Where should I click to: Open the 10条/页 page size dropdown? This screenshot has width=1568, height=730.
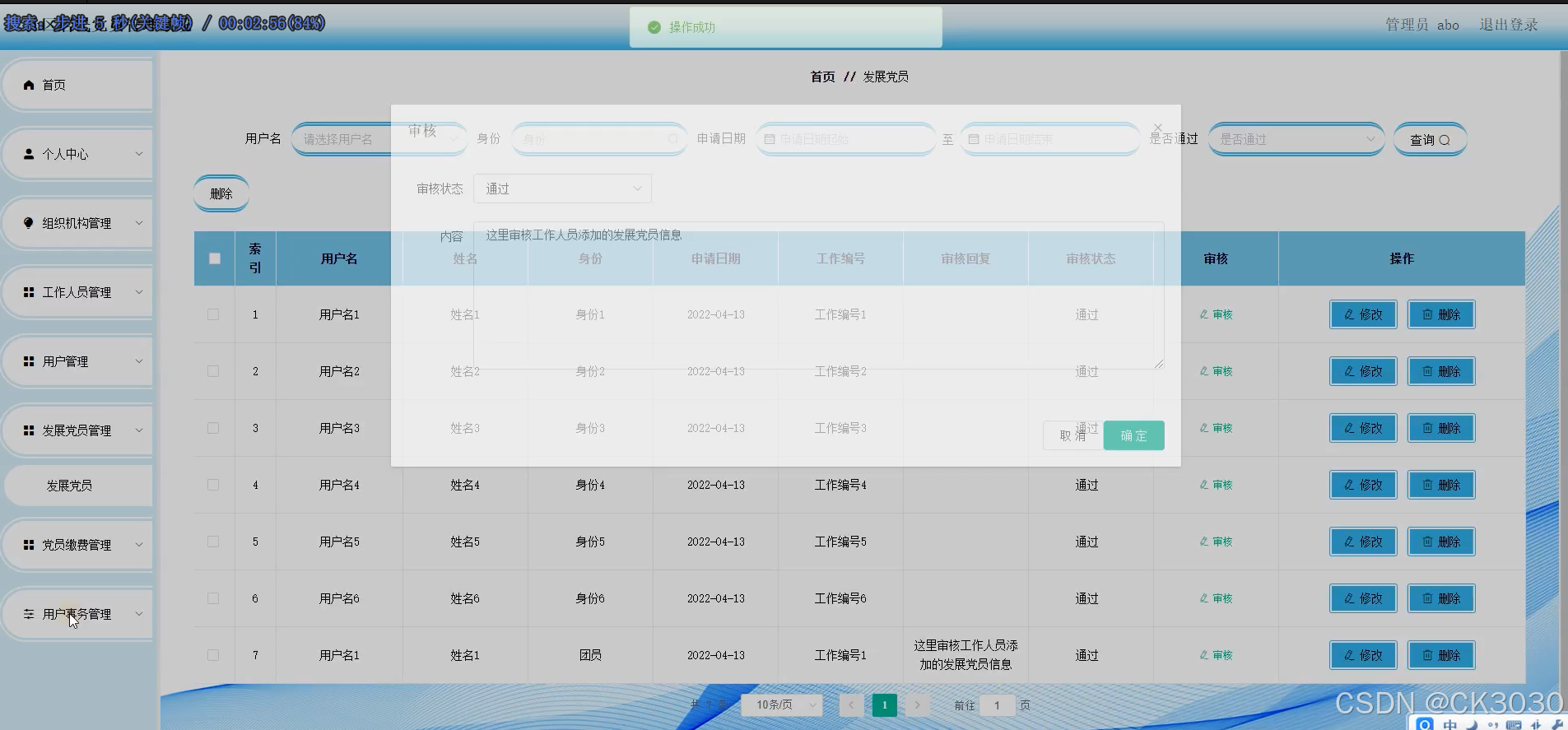point(782,704)
